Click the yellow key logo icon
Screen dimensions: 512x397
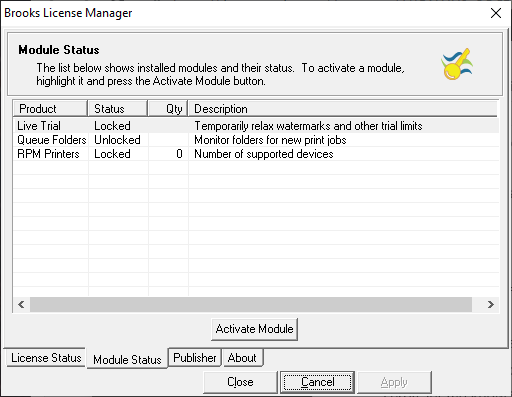coord(457,64)
